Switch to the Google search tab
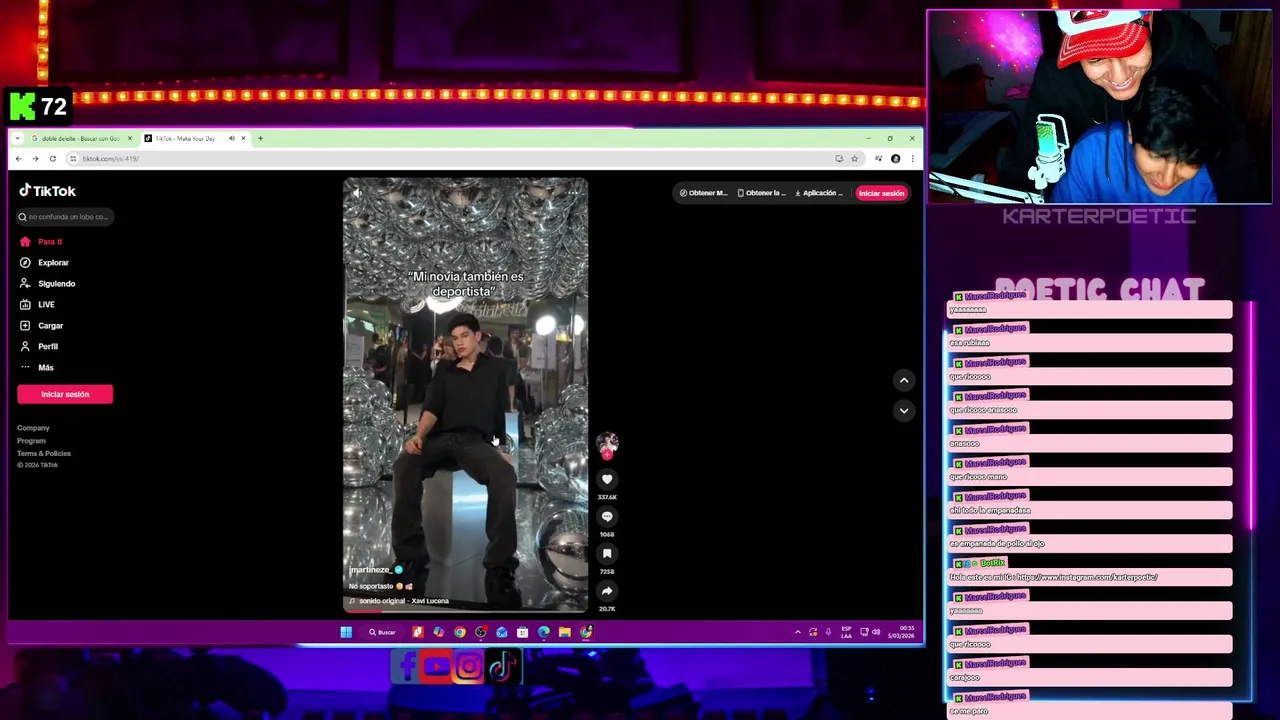 tap(81, 138)
